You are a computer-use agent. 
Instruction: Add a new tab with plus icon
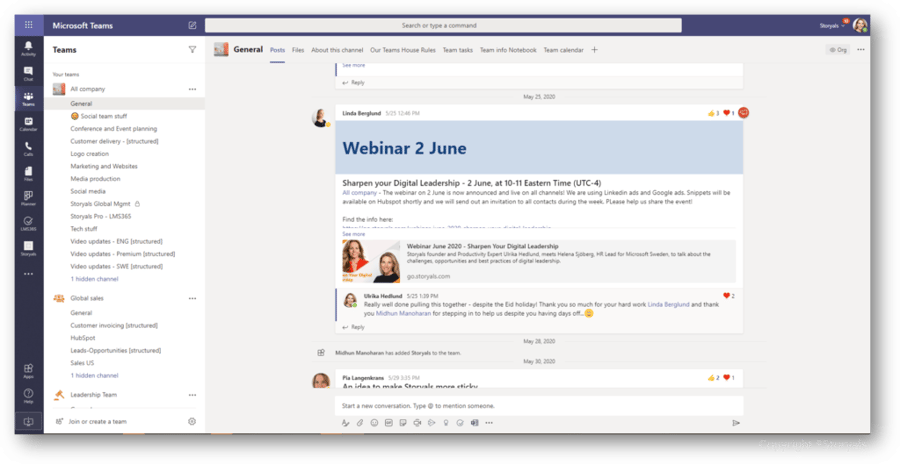click(x=594, y=50)
